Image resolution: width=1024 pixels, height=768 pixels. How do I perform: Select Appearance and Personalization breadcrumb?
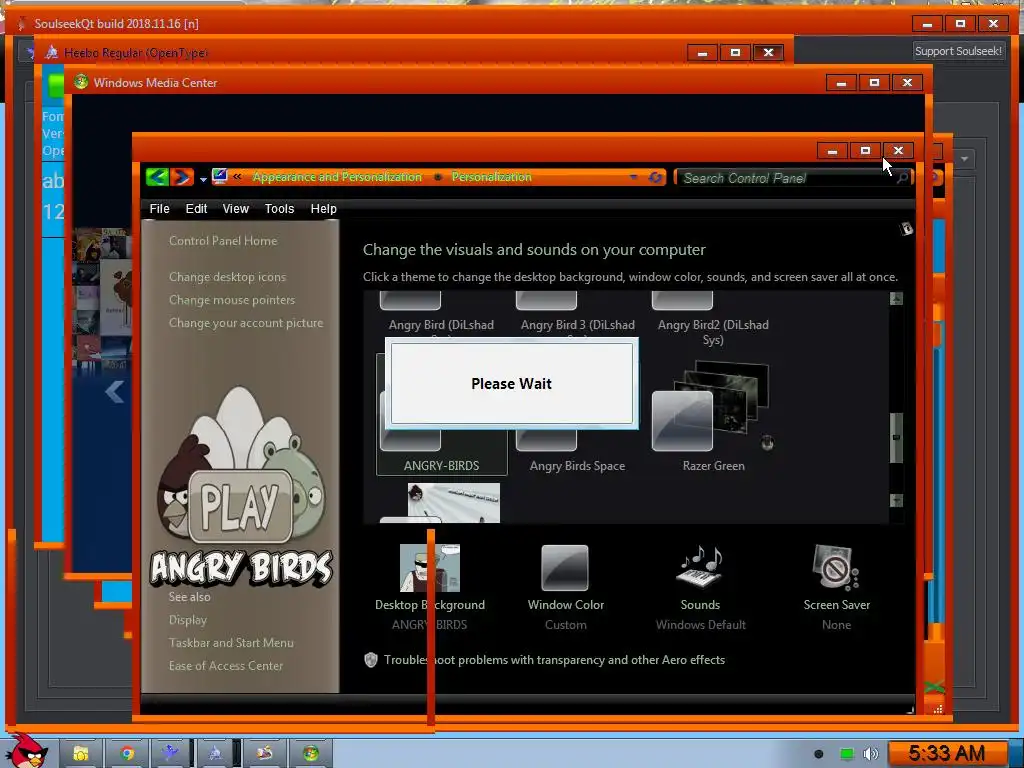coord(337,177)
